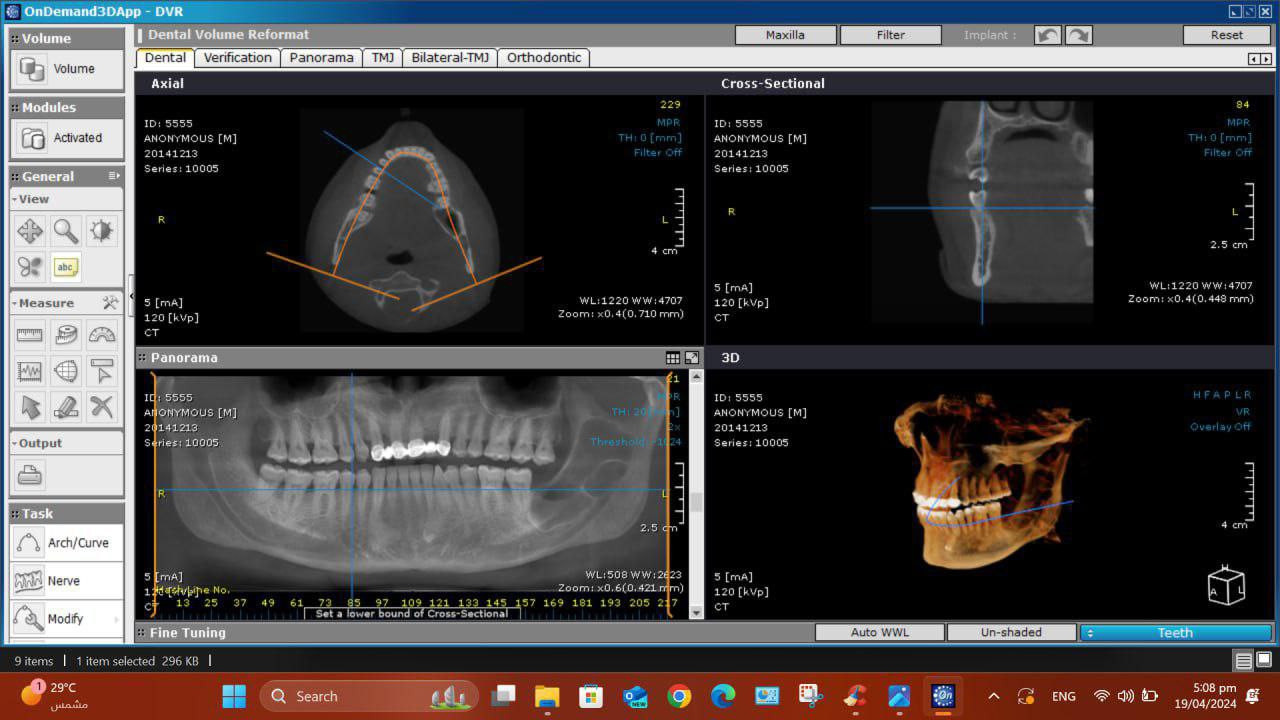Click the Print icon under Output

pos(30,476)
